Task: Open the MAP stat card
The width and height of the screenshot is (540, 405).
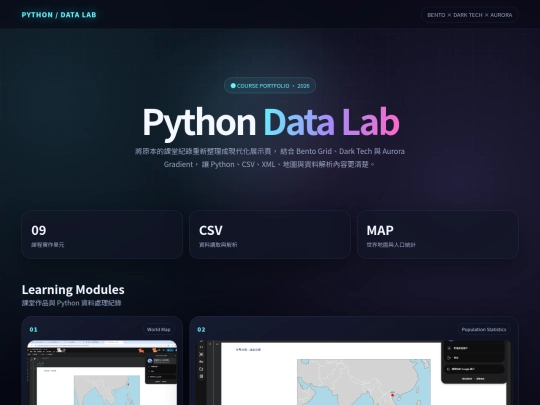Action: (437, 235)
